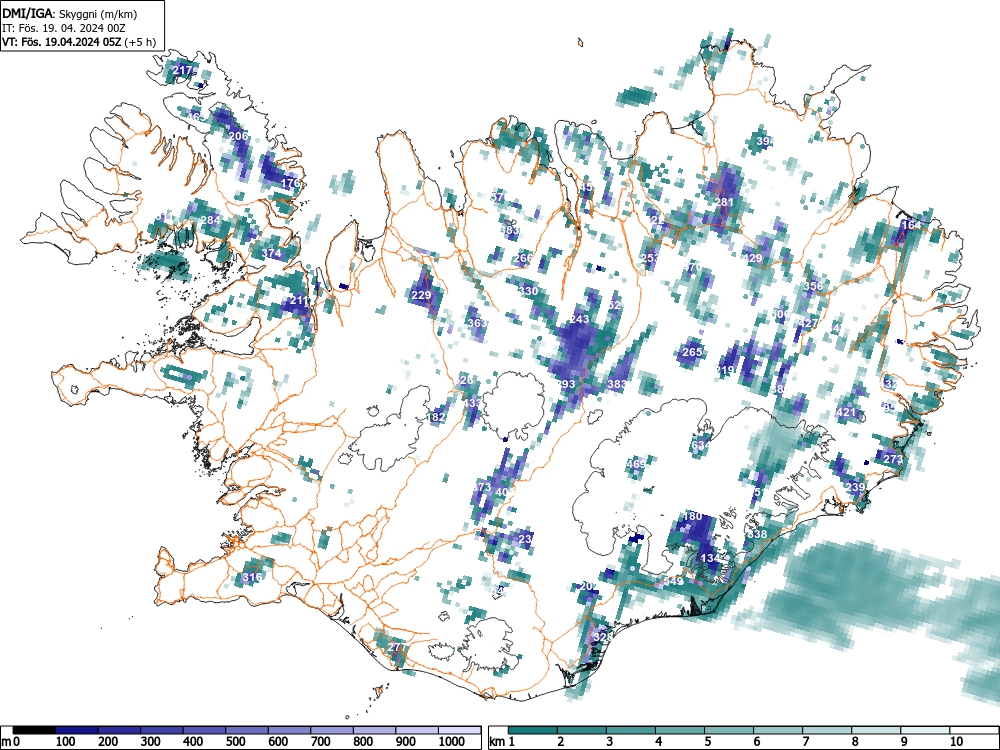Screen dimensions: 1000x750
Task: Click the 400–500 m purple legend swatch
Action: (205, 730)
